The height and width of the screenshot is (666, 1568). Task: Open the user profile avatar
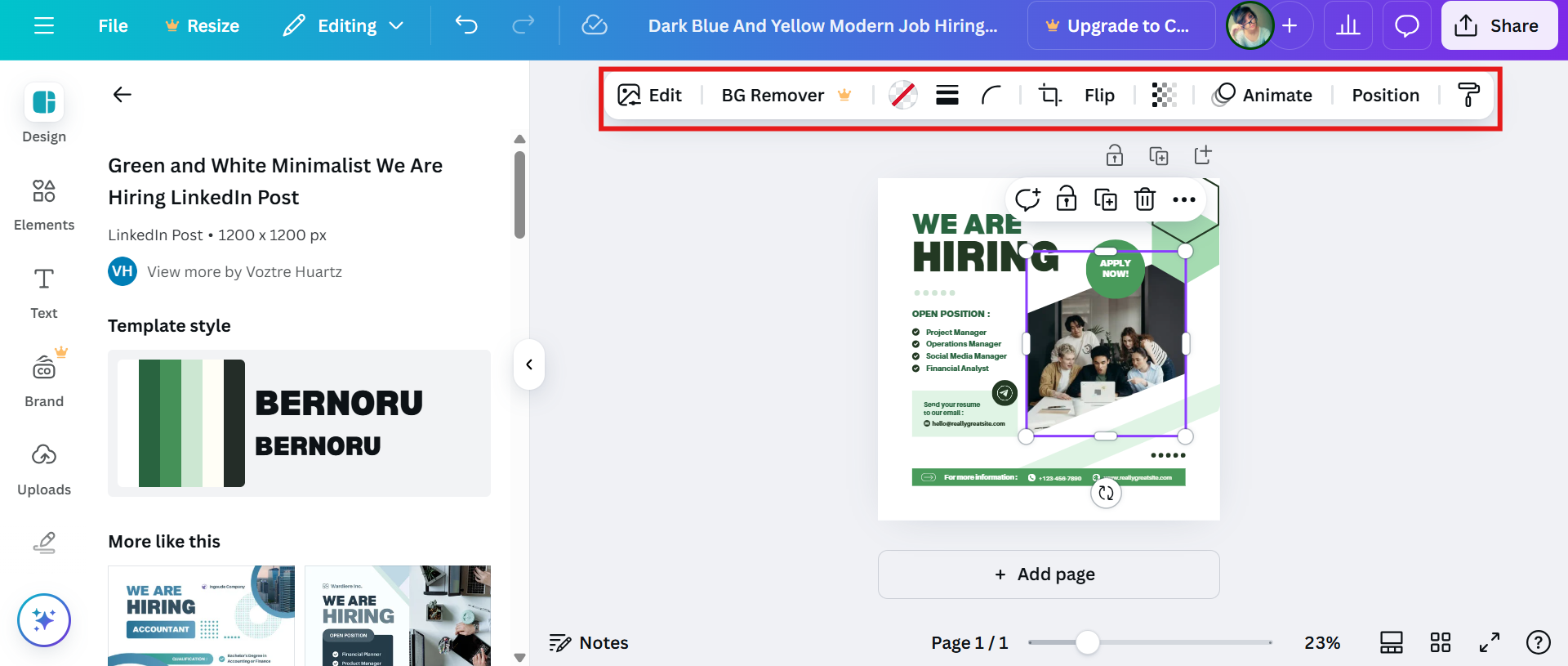coord(1249,25)
